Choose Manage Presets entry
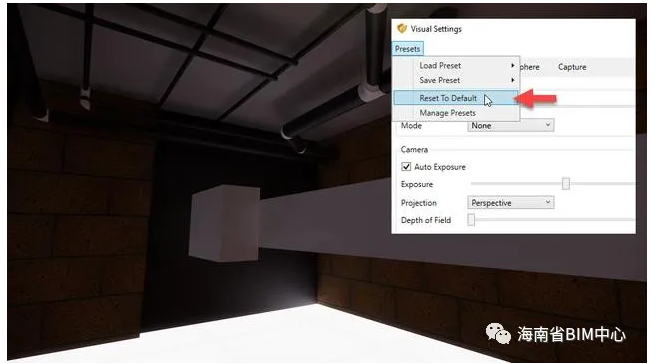This screenshot has height=364, width=659. 456,113
